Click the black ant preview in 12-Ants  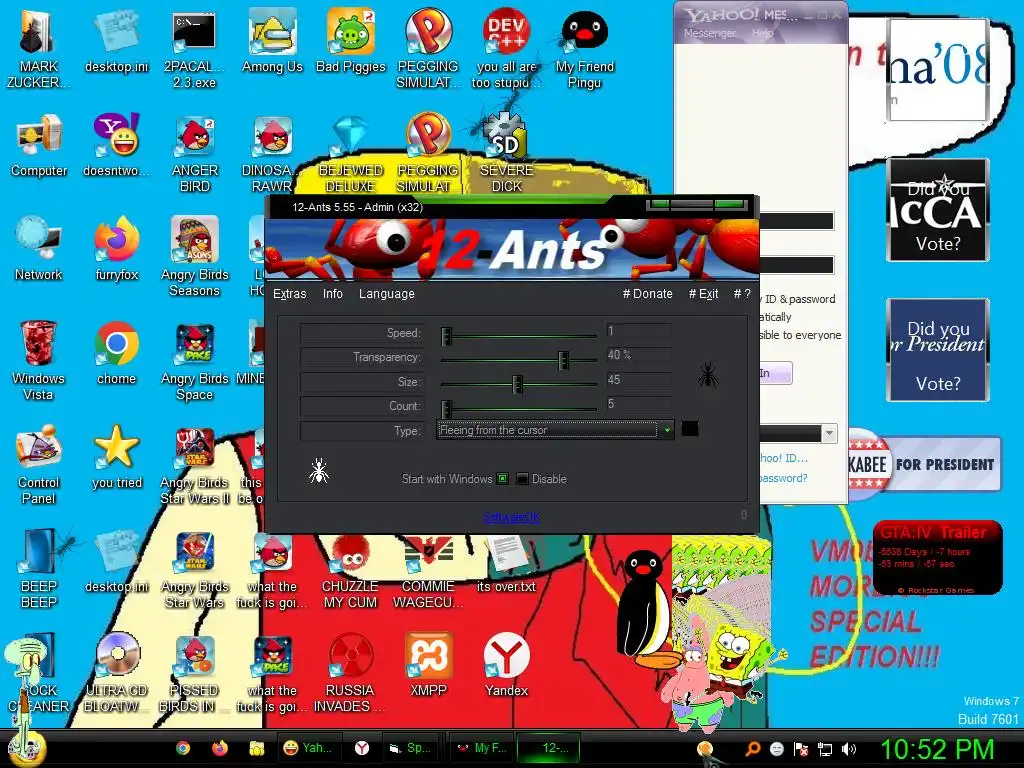coord(708,376)
